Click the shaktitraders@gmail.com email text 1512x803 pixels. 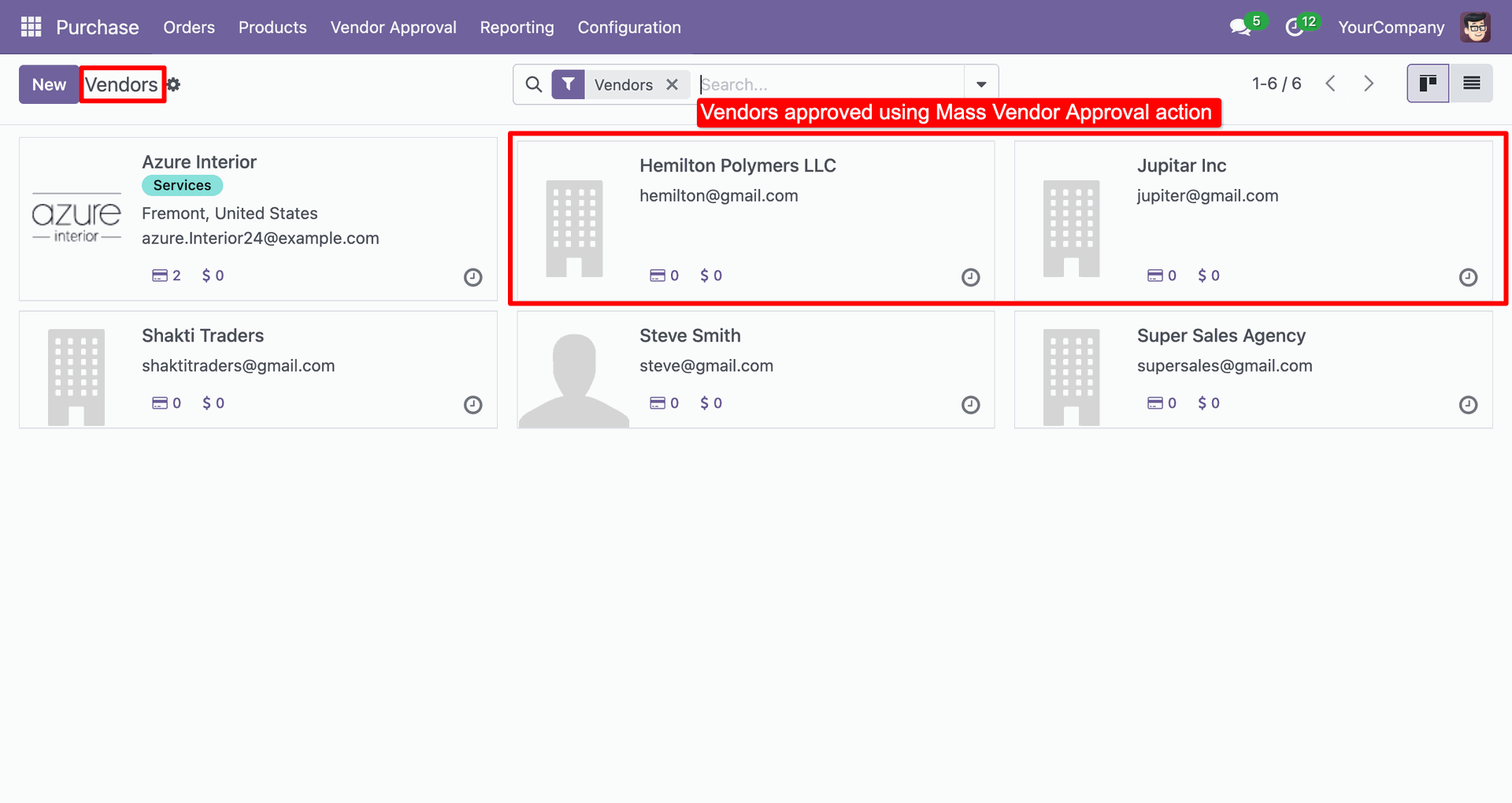(x=238, y=366)
